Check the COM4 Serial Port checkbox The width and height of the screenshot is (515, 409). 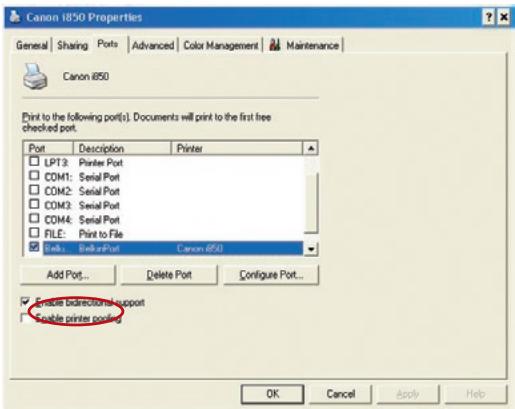click(x=34, y=218)
